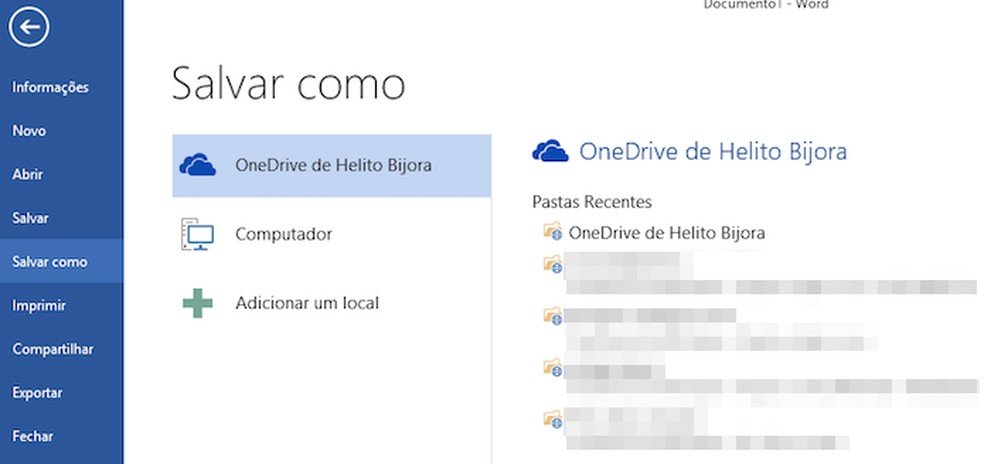The image size is (984, 464).
Task: Click the Pastas Recentes label
Action: (592, 202)
